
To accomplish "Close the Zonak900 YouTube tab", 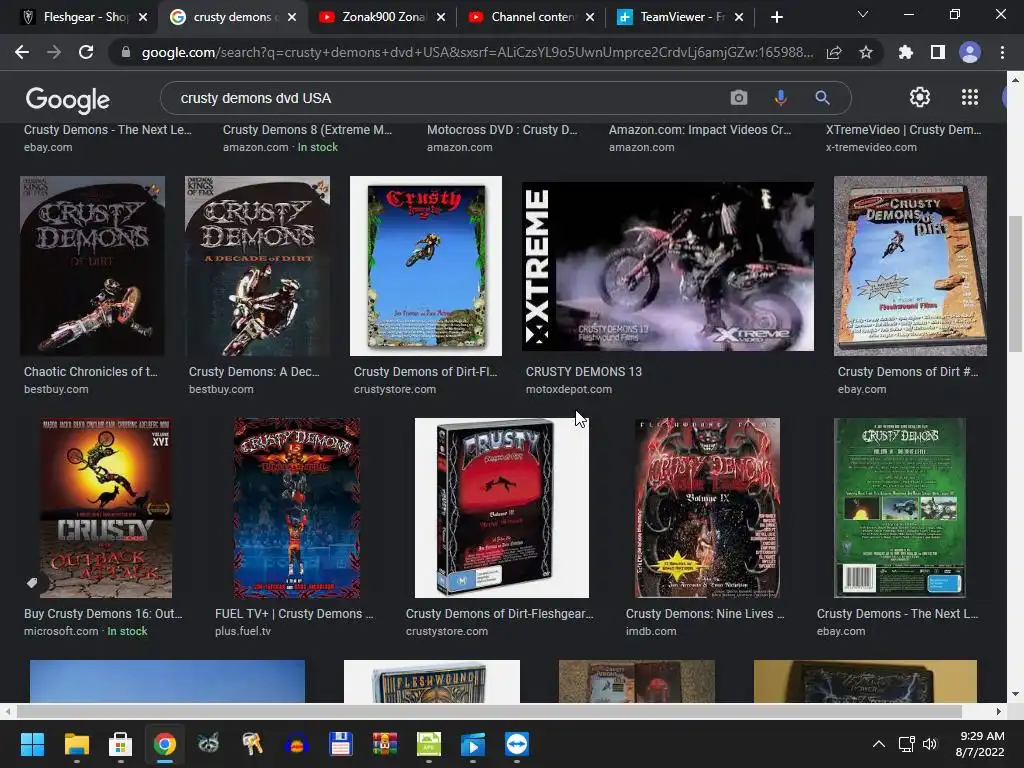I will click(441, 17).
